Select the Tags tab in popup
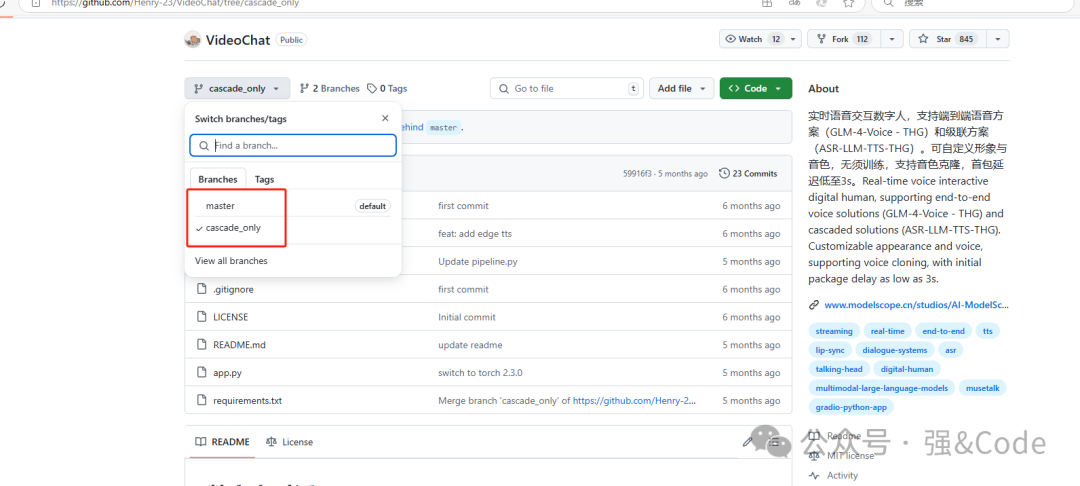The width and height of the screenshot is (1080, 486). pyautogui.click(x=264, y=179)
